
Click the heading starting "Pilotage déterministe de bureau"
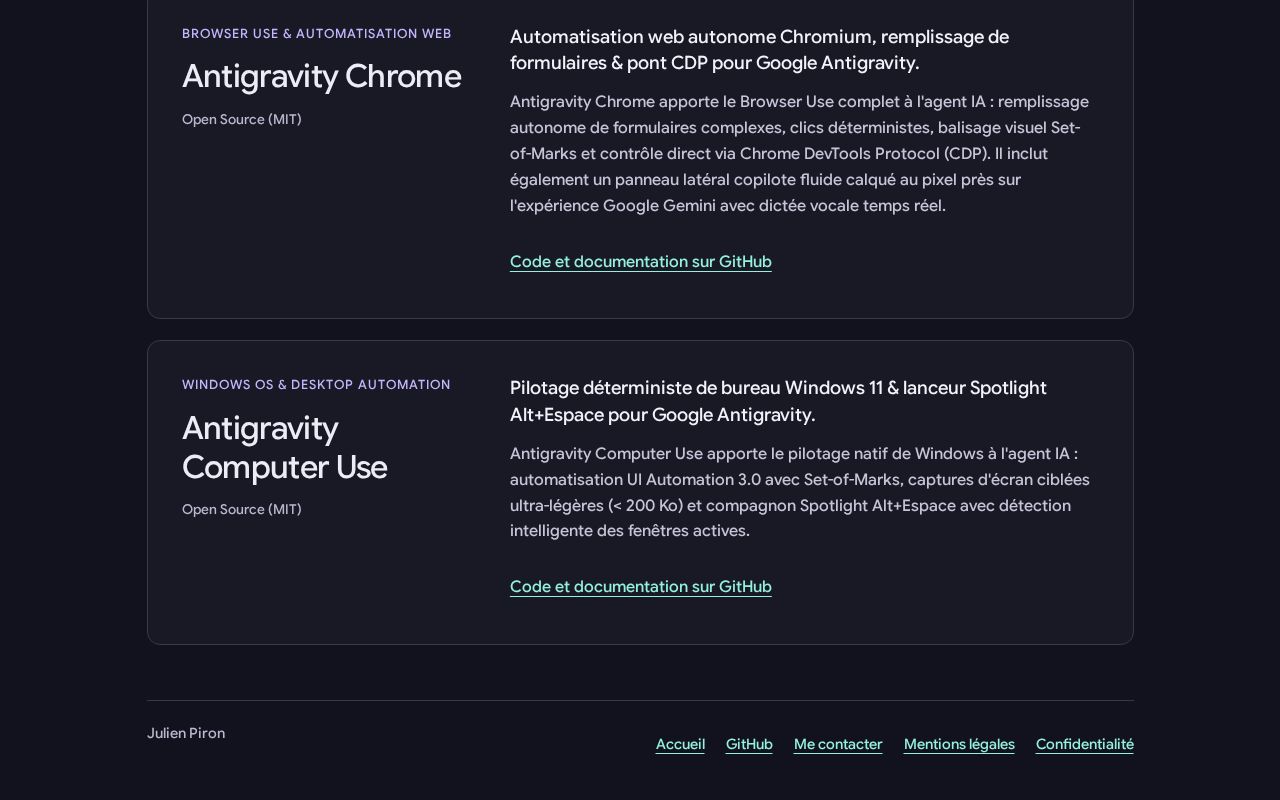(x=778, y=401)
